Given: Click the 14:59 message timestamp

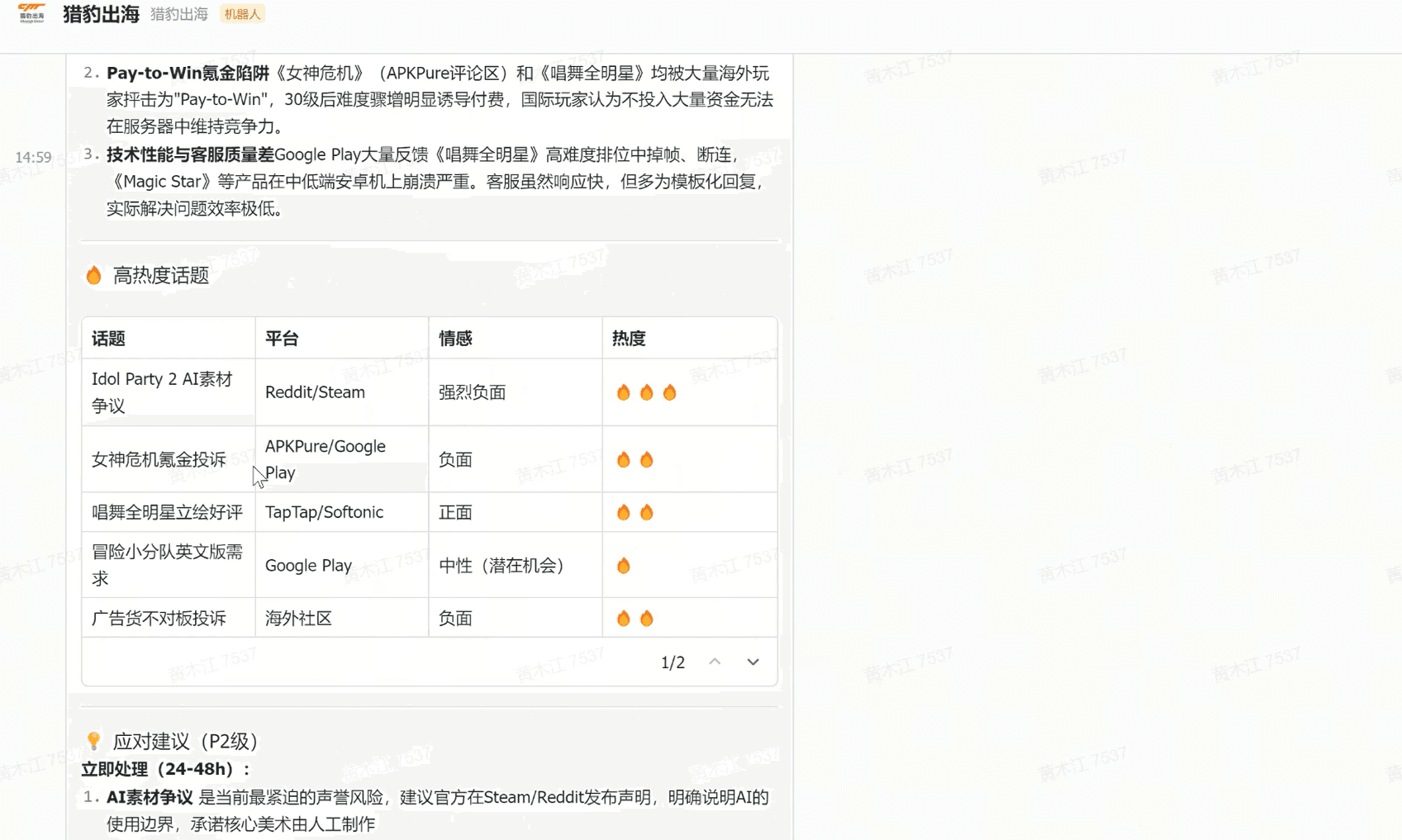Looking at the screenshot, I should coord(33,157).
